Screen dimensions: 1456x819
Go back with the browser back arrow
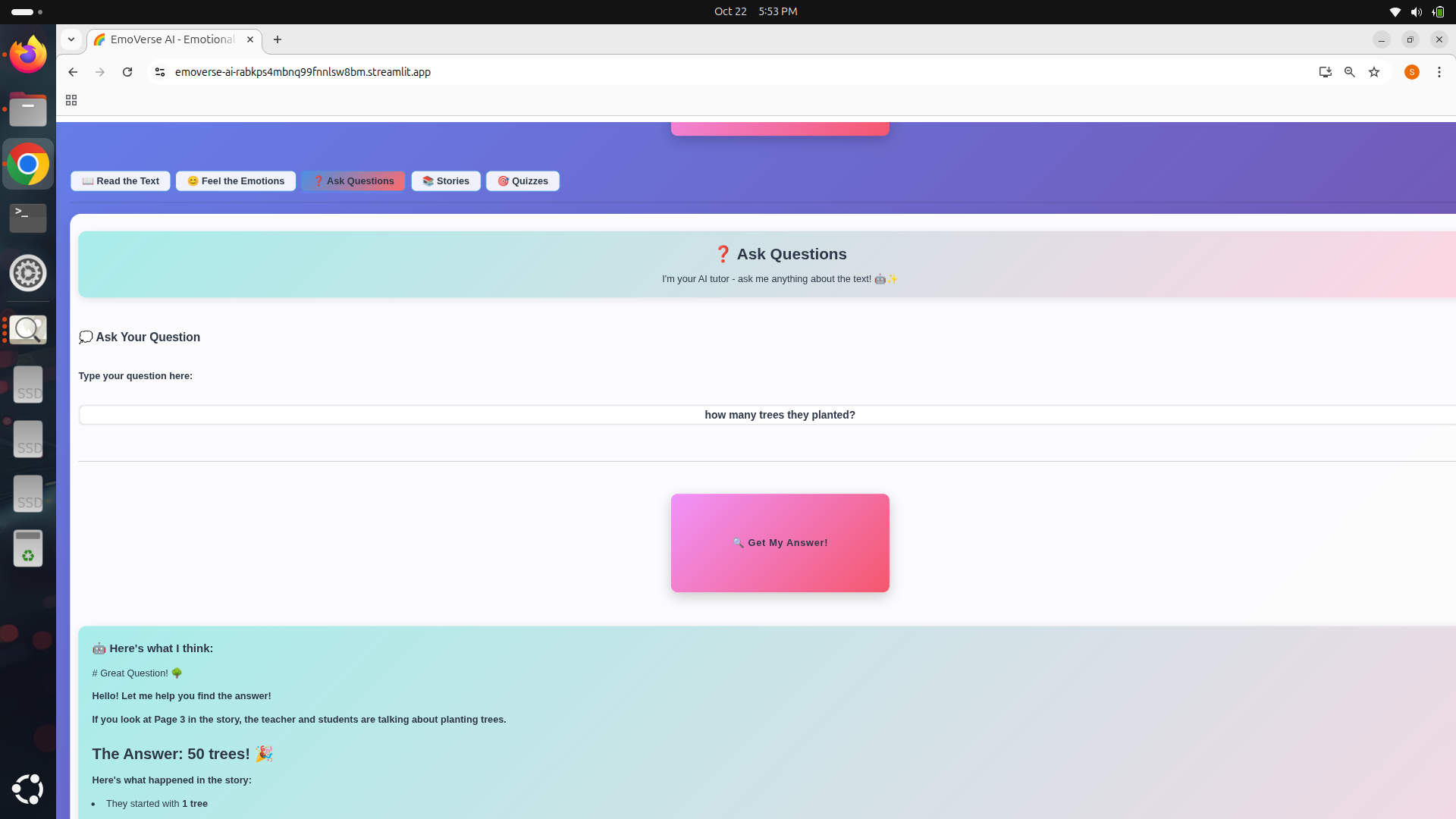(x=73, y=72)
